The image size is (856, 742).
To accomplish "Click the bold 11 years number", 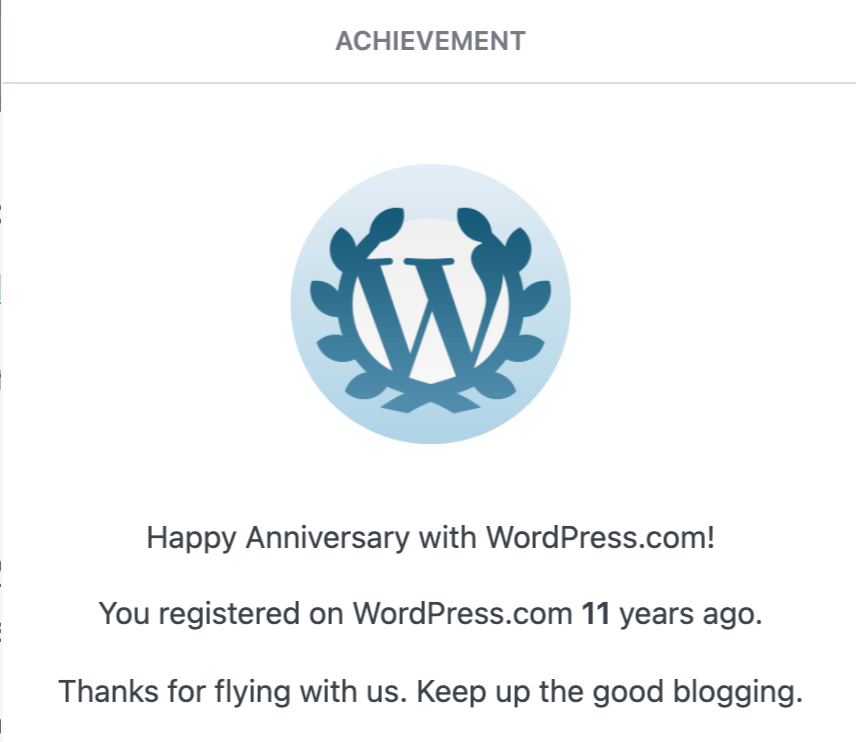I will (x=596, y=614).
